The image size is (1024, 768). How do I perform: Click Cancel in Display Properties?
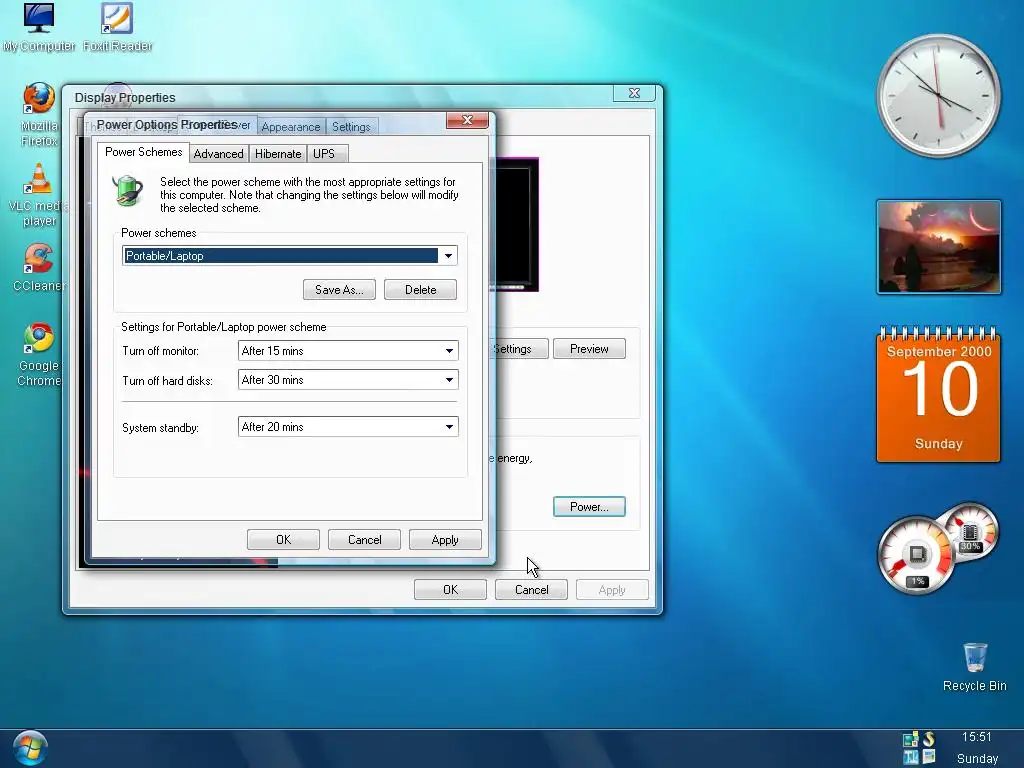532,590
